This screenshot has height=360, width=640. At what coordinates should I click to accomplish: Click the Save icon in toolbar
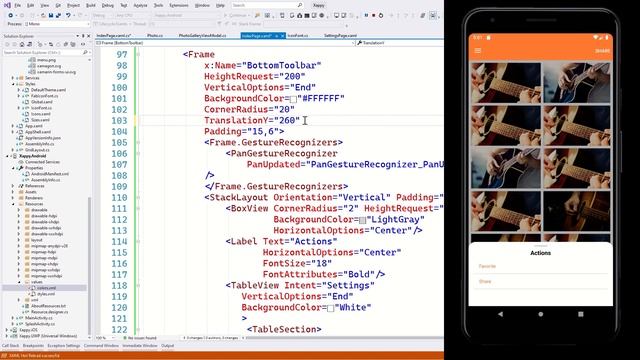[51, 15]
